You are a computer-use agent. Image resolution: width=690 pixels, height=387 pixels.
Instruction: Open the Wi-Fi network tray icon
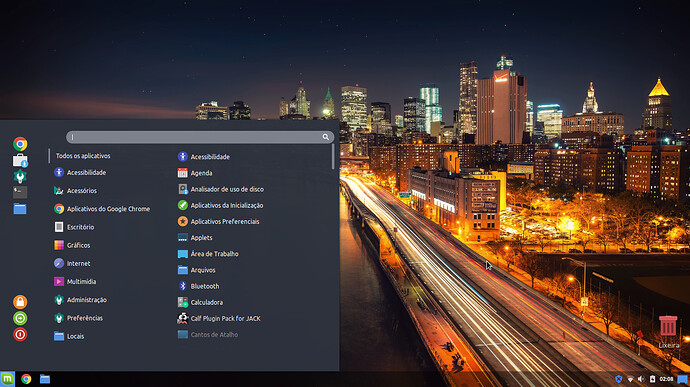point(630,379)
